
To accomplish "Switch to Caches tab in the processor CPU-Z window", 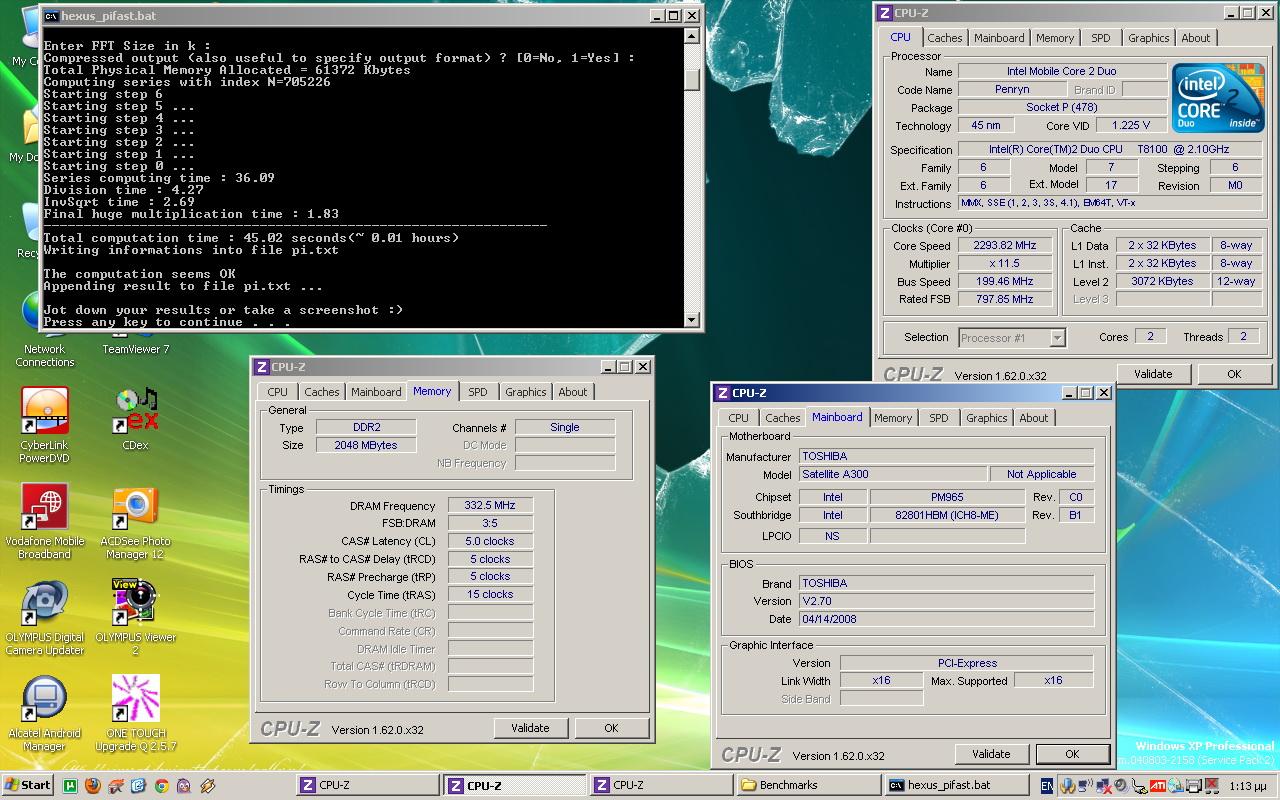I will tap(944, 38).
